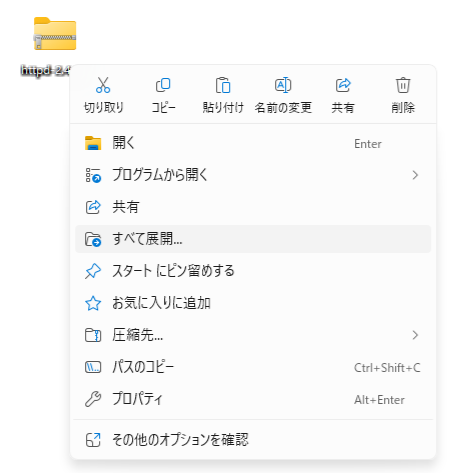
Task: Click the external-link icon beside その他のオプション
Action: tap(93, 440)
